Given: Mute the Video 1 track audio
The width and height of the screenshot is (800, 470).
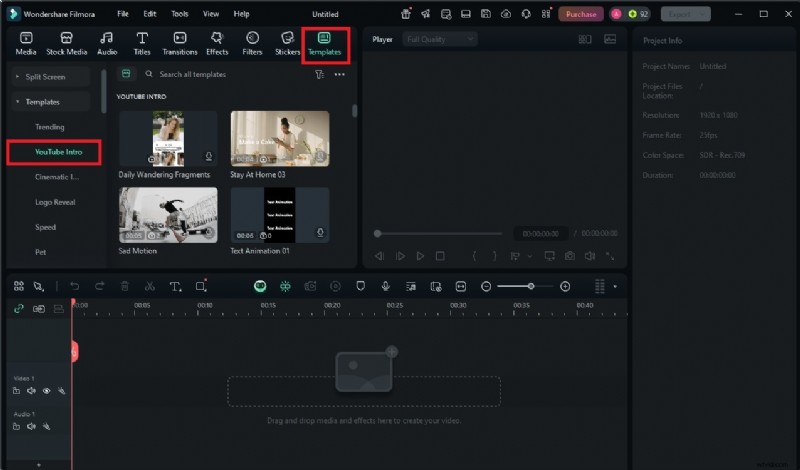Looking at the screenshot, I should [31, 391].
